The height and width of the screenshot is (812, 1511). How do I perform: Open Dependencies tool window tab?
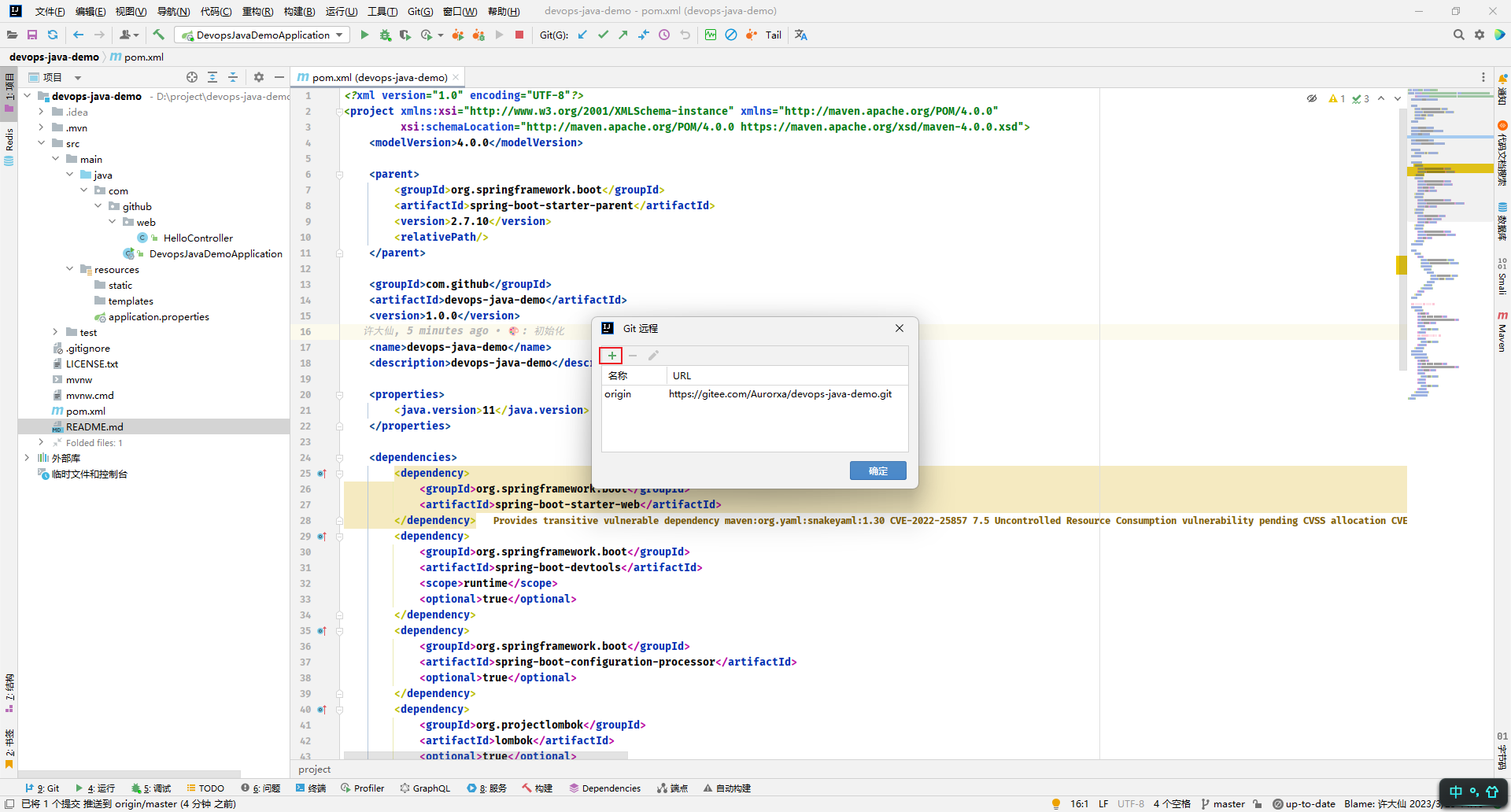(x=604, y=788)
